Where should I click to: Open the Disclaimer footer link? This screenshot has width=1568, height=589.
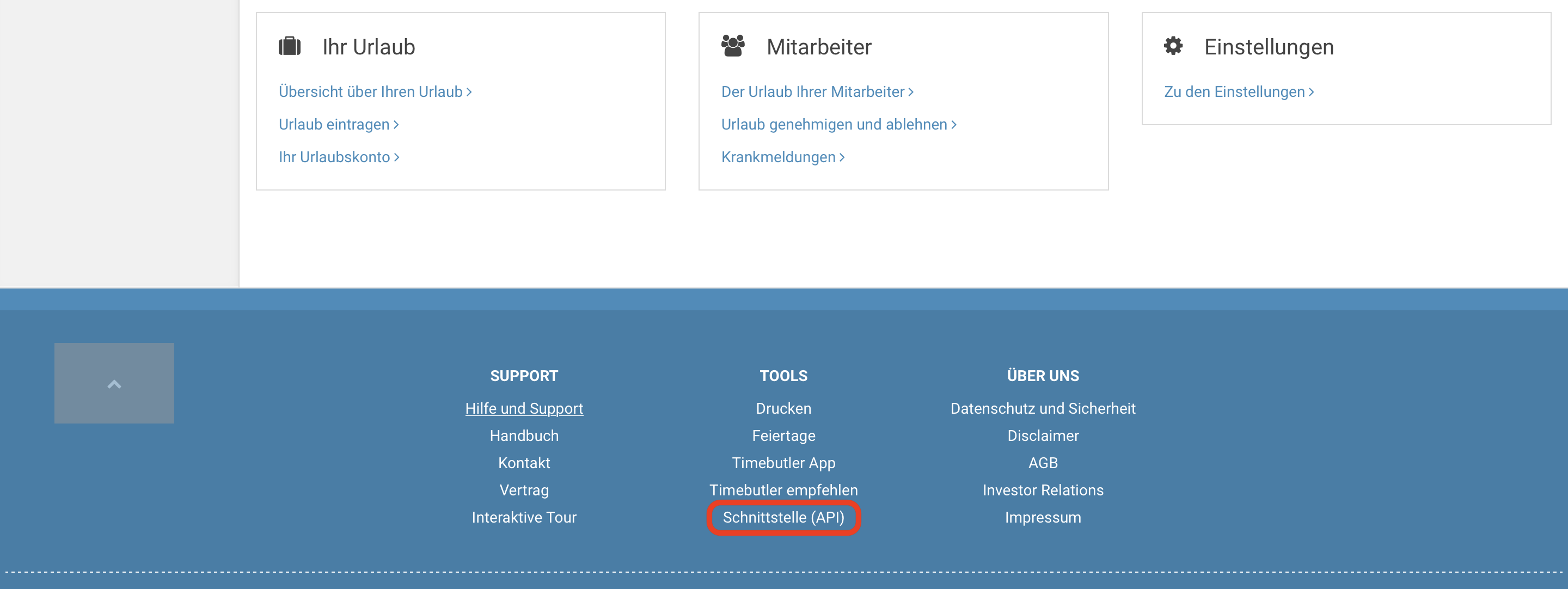(1043, 435)
